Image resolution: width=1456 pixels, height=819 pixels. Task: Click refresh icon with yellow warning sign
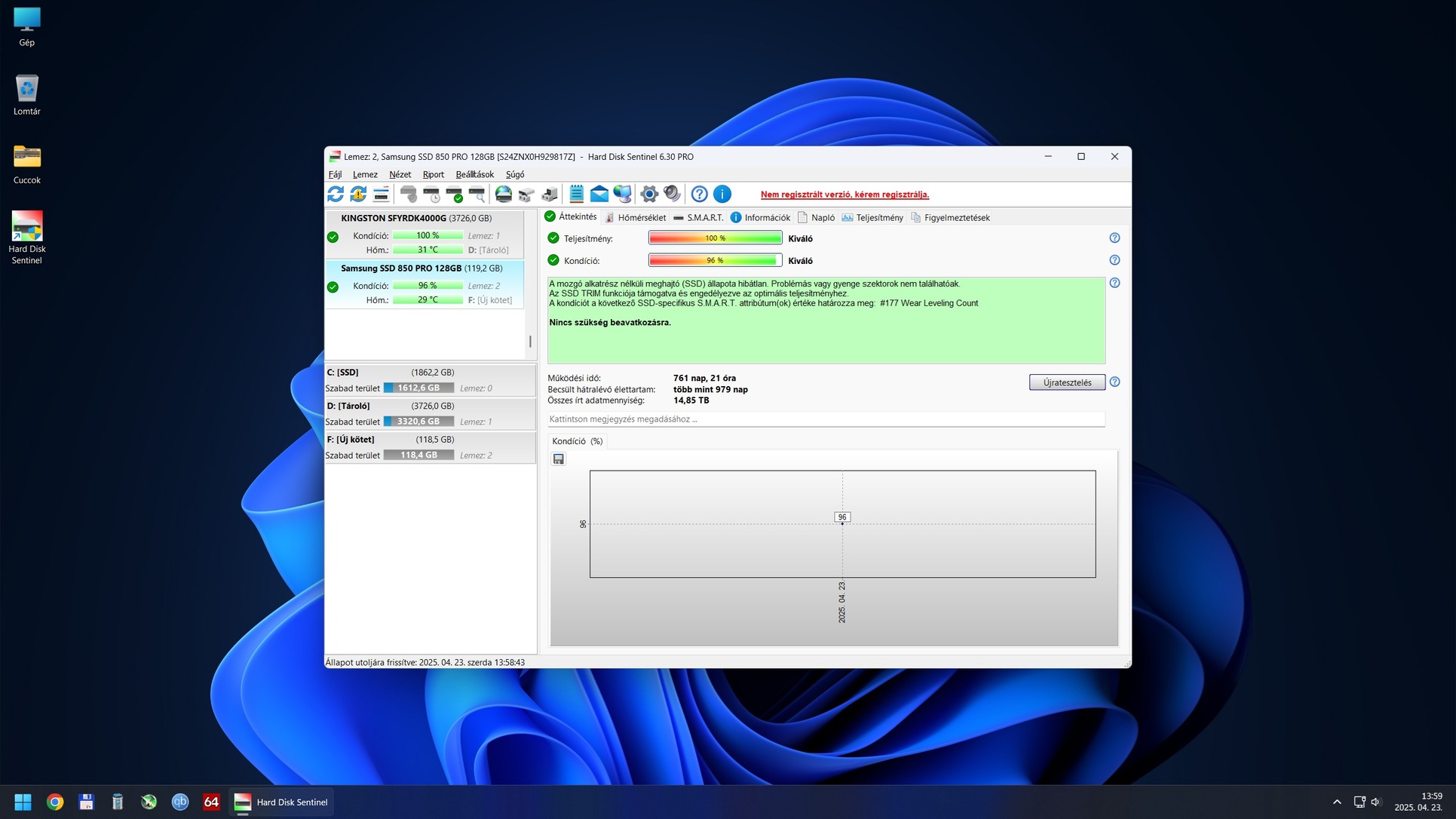click(x=358, y=195)
